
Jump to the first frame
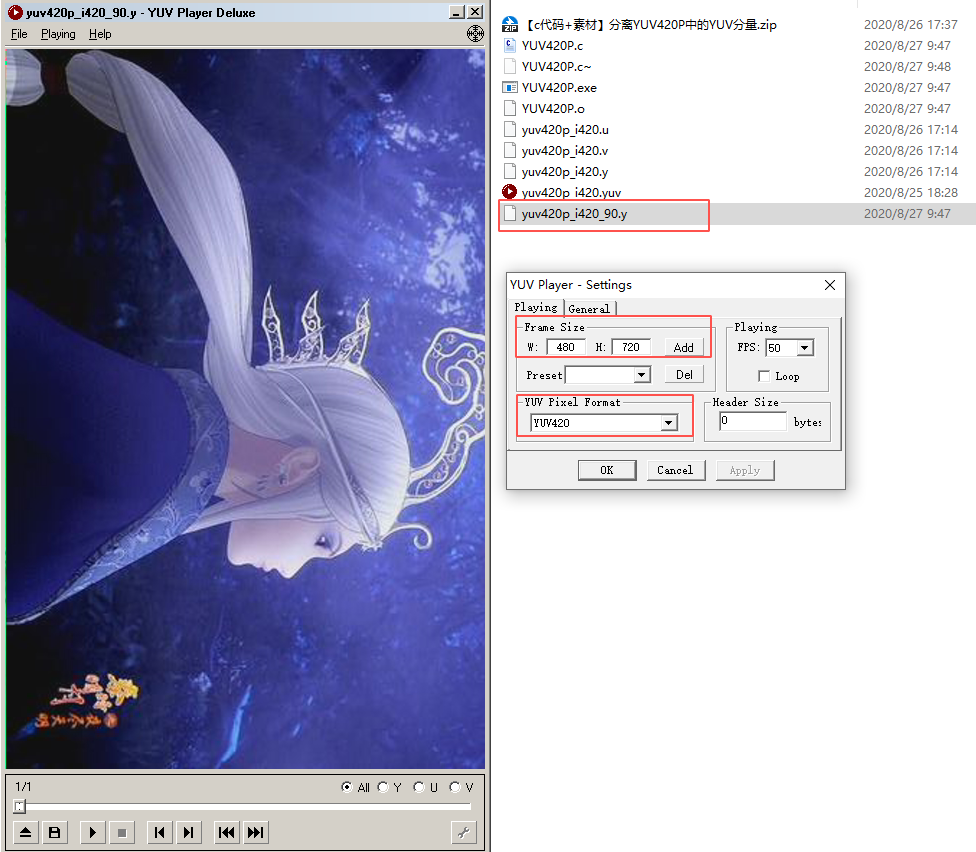pyautogui.click(x=227, y=833)
